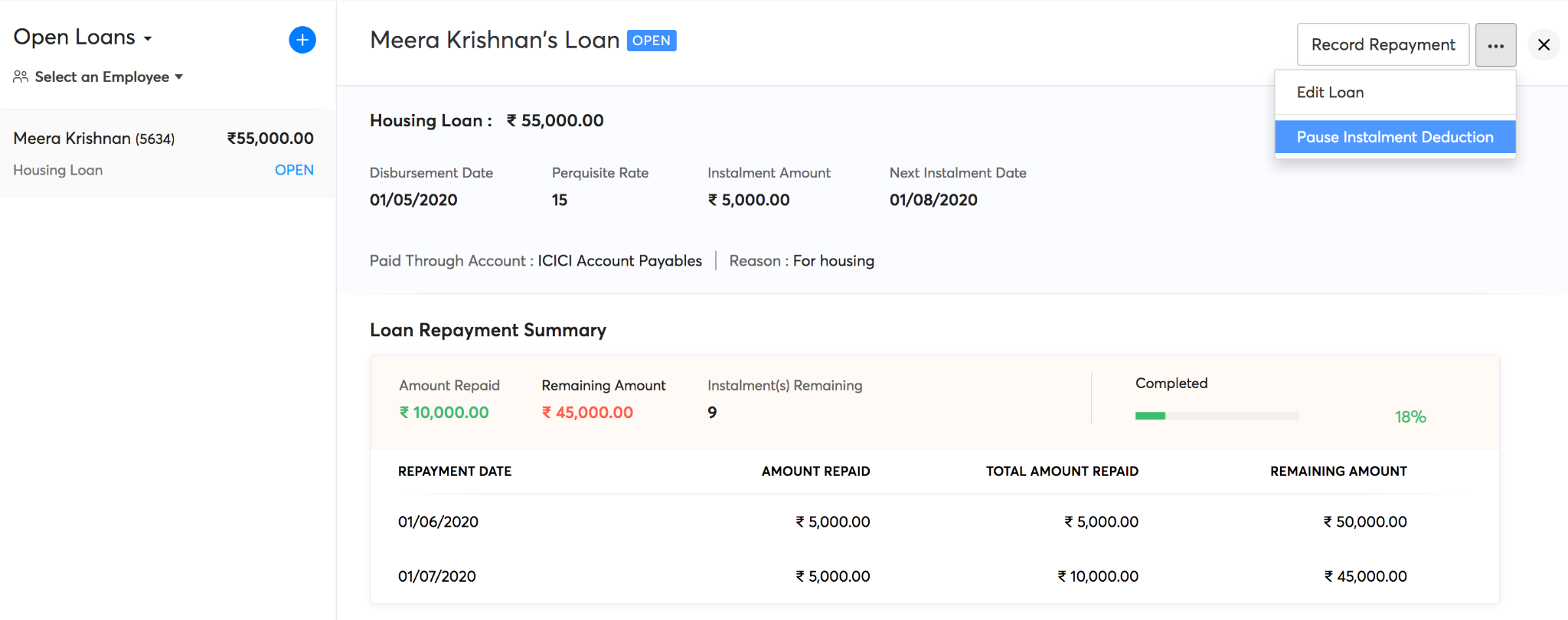Click the blue plus icon to add loan
1568x620 pixels.
pos(302,40)
